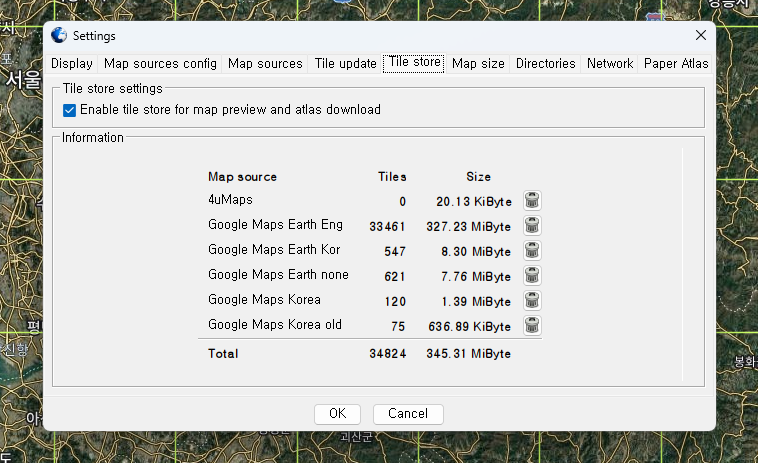Delete 4uMaps tile store via trash icon
758x463 pixels.
pos(532,201)
